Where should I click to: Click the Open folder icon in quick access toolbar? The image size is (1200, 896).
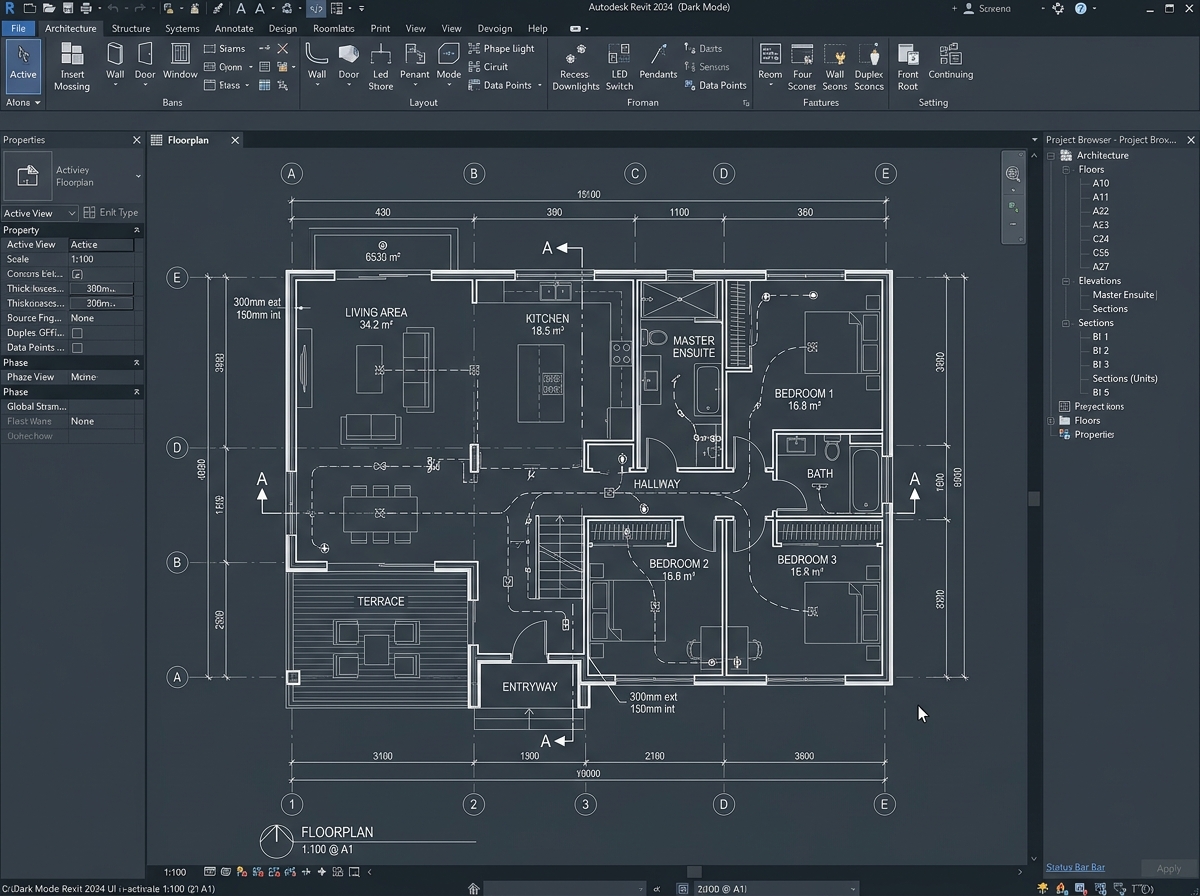coord(51,8)
